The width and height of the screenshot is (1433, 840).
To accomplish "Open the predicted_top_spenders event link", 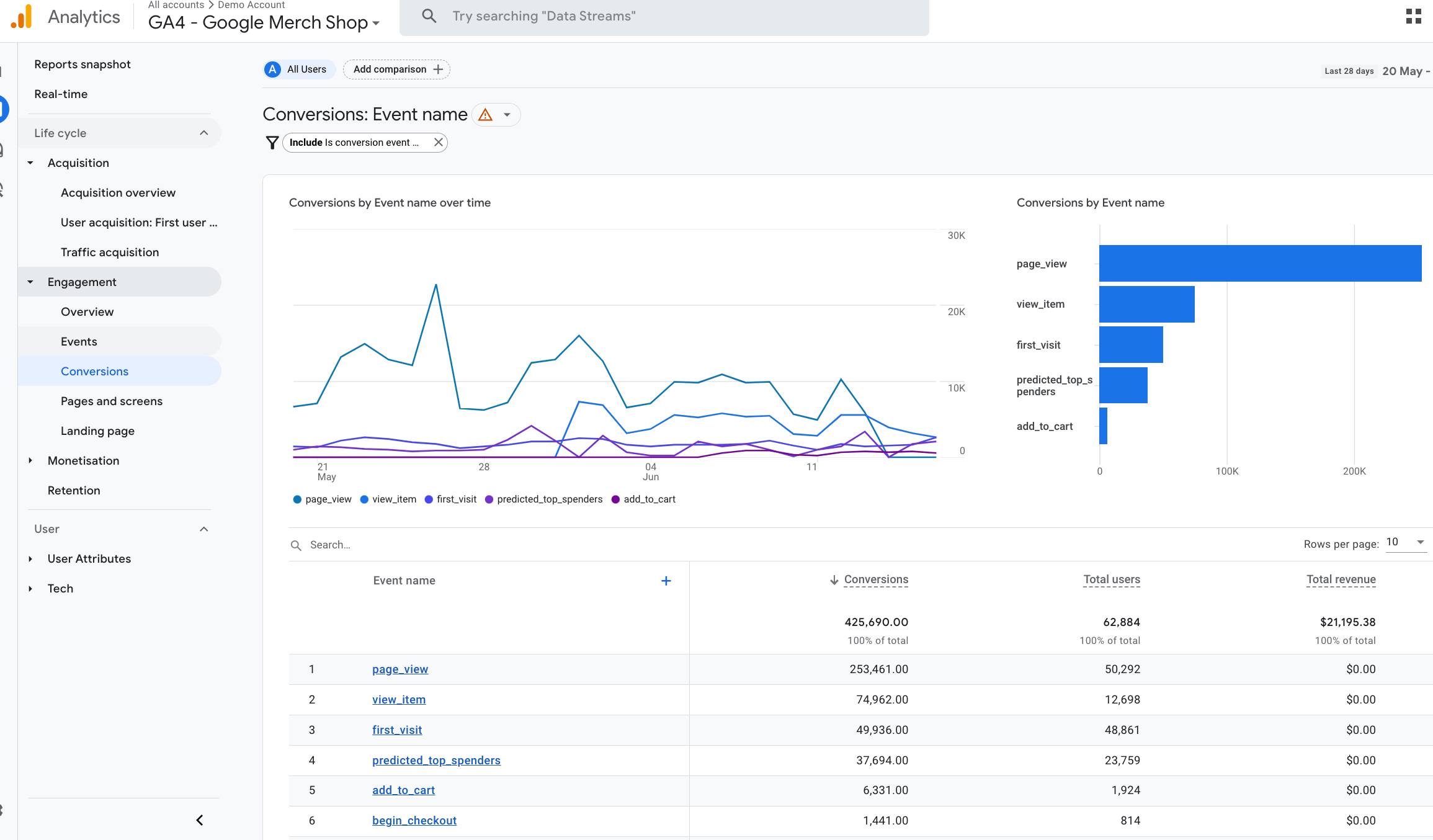I will coord(436,760).
